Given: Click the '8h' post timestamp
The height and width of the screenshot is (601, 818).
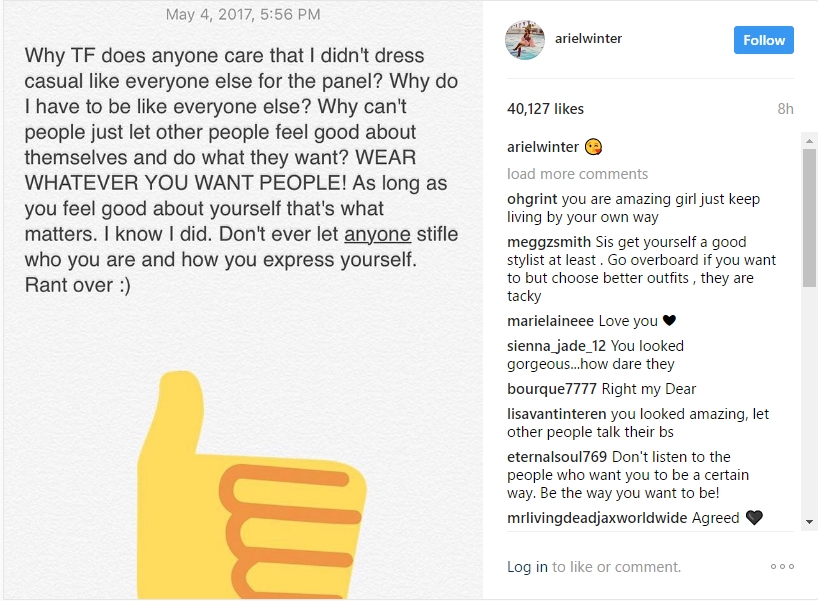Looking at the screenshot, I should pos(786,109).
